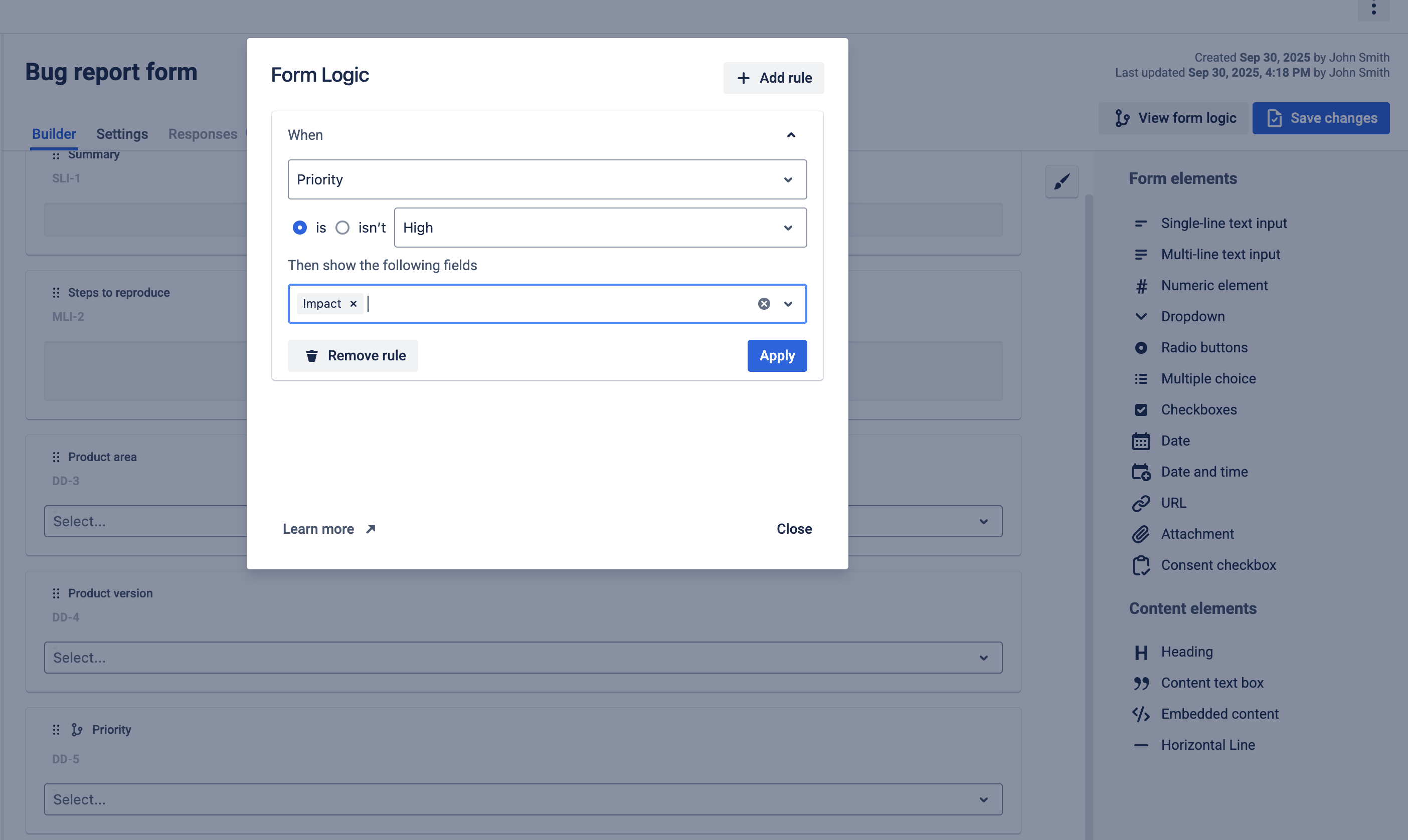
Task: Expand the Product version Select dropdown
Action: (x=522, y=658)
